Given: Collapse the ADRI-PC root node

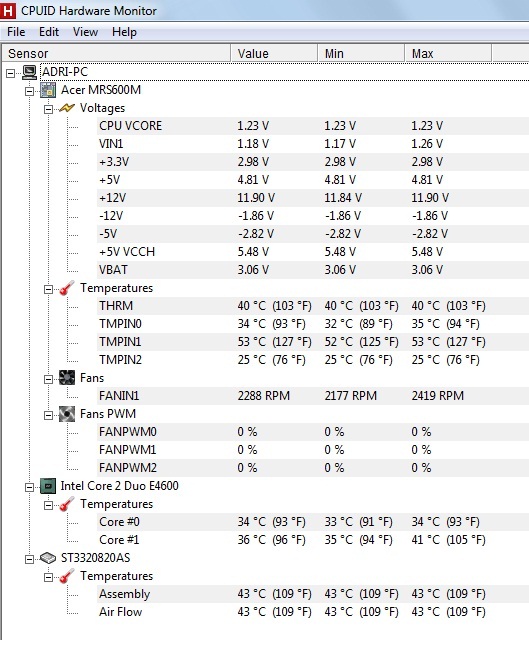Looking at the screenshot, I should (10, 73).
